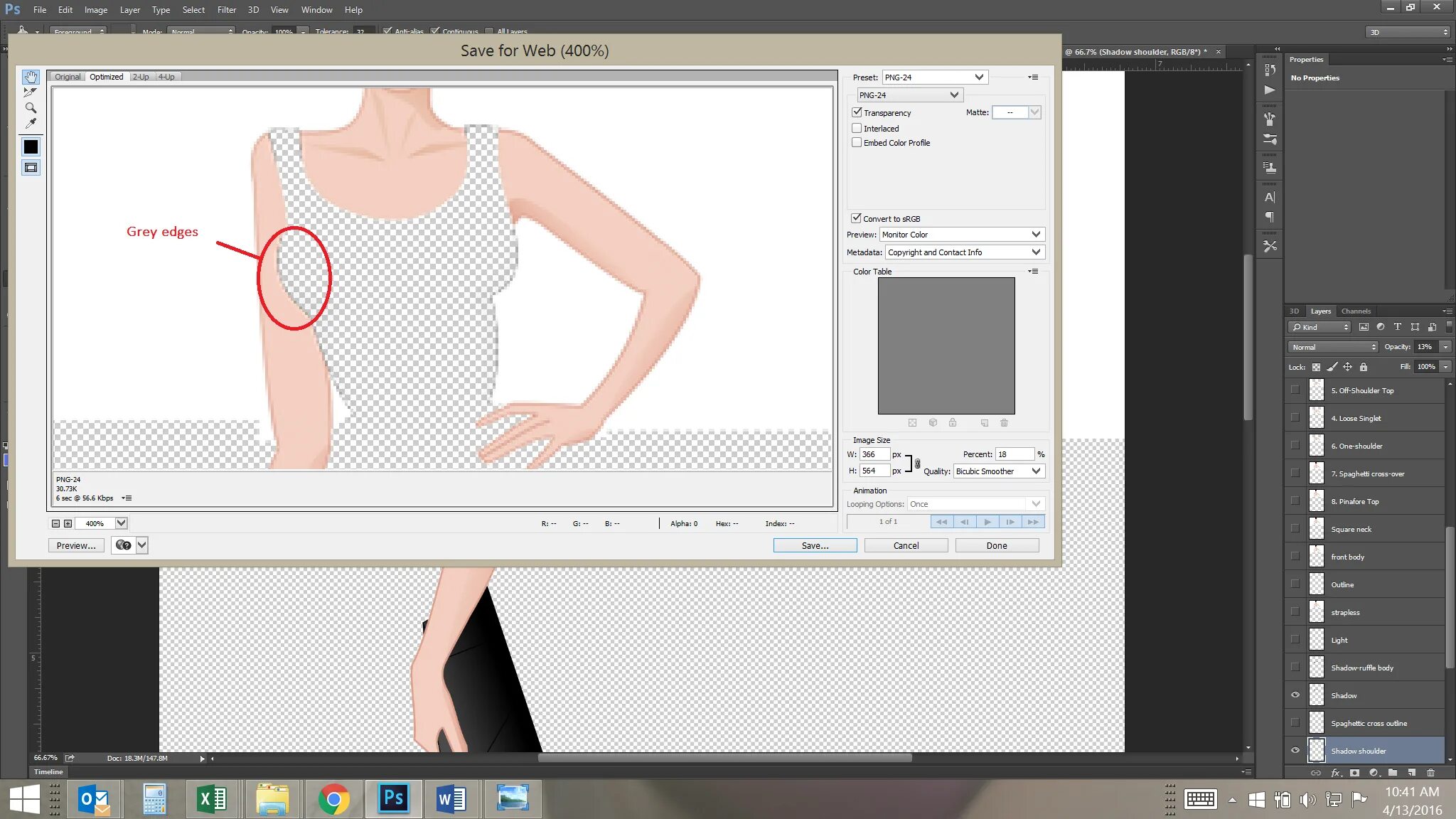Hide the Shadow layer eye icon

point(1295,695)
